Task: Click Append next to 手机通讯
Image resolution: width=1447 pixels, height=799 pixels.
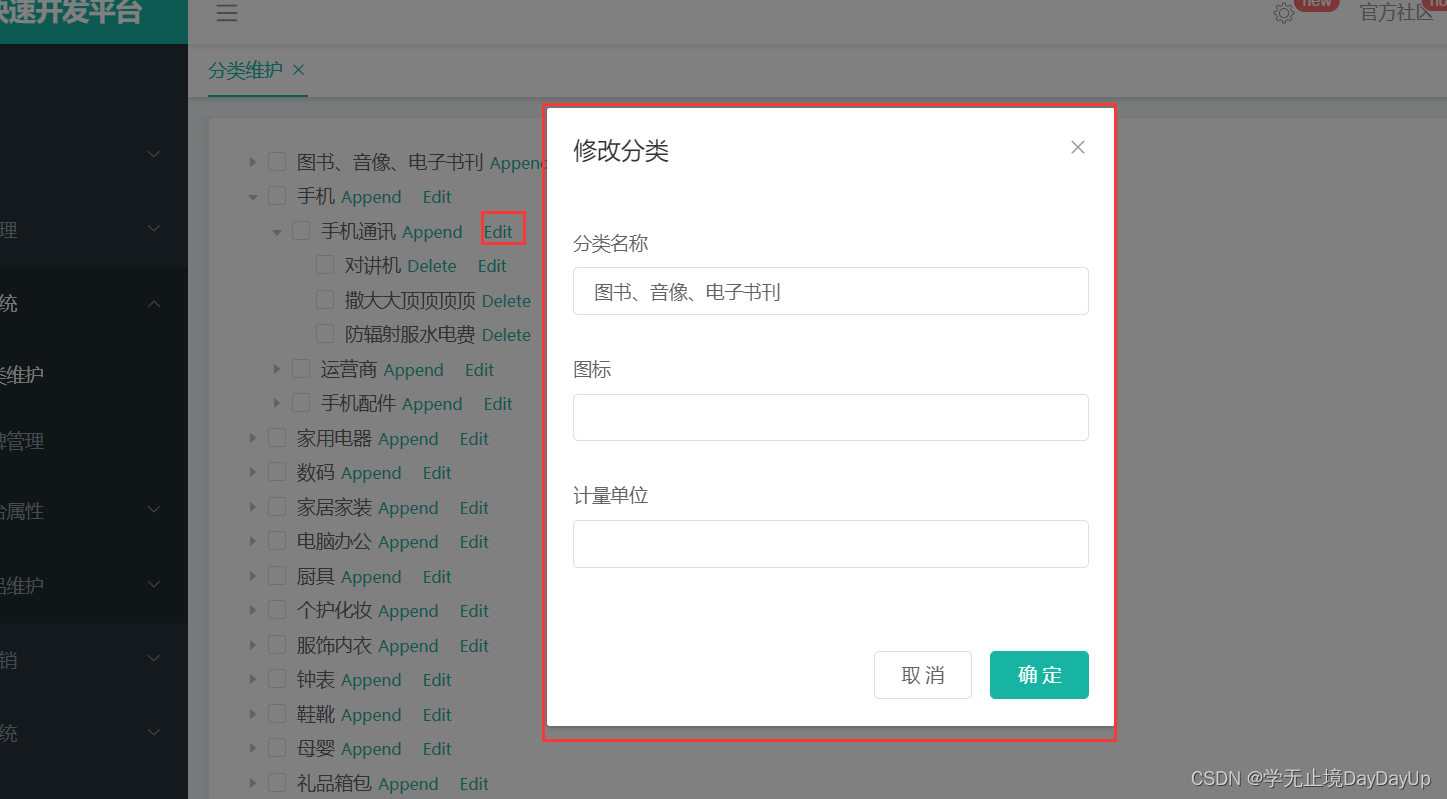Action: coord(432,232)
